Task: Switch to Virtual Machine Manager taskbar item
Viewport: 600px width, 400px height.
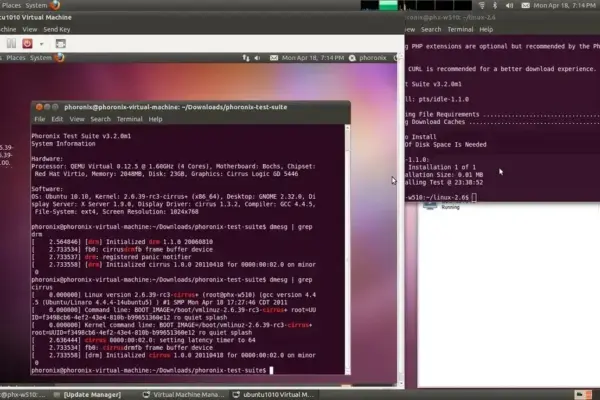Action: [x=184, y=395]
